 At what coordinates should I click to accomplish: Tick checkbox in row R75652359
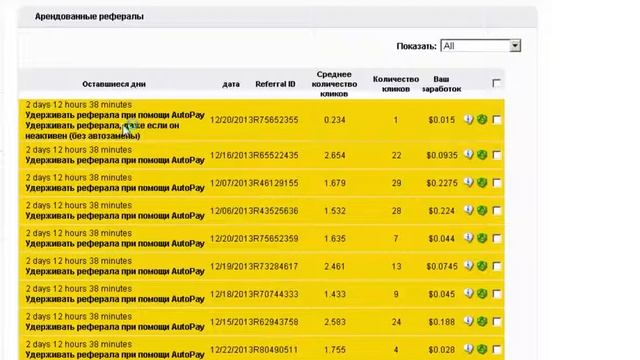[x=497, y=238]
